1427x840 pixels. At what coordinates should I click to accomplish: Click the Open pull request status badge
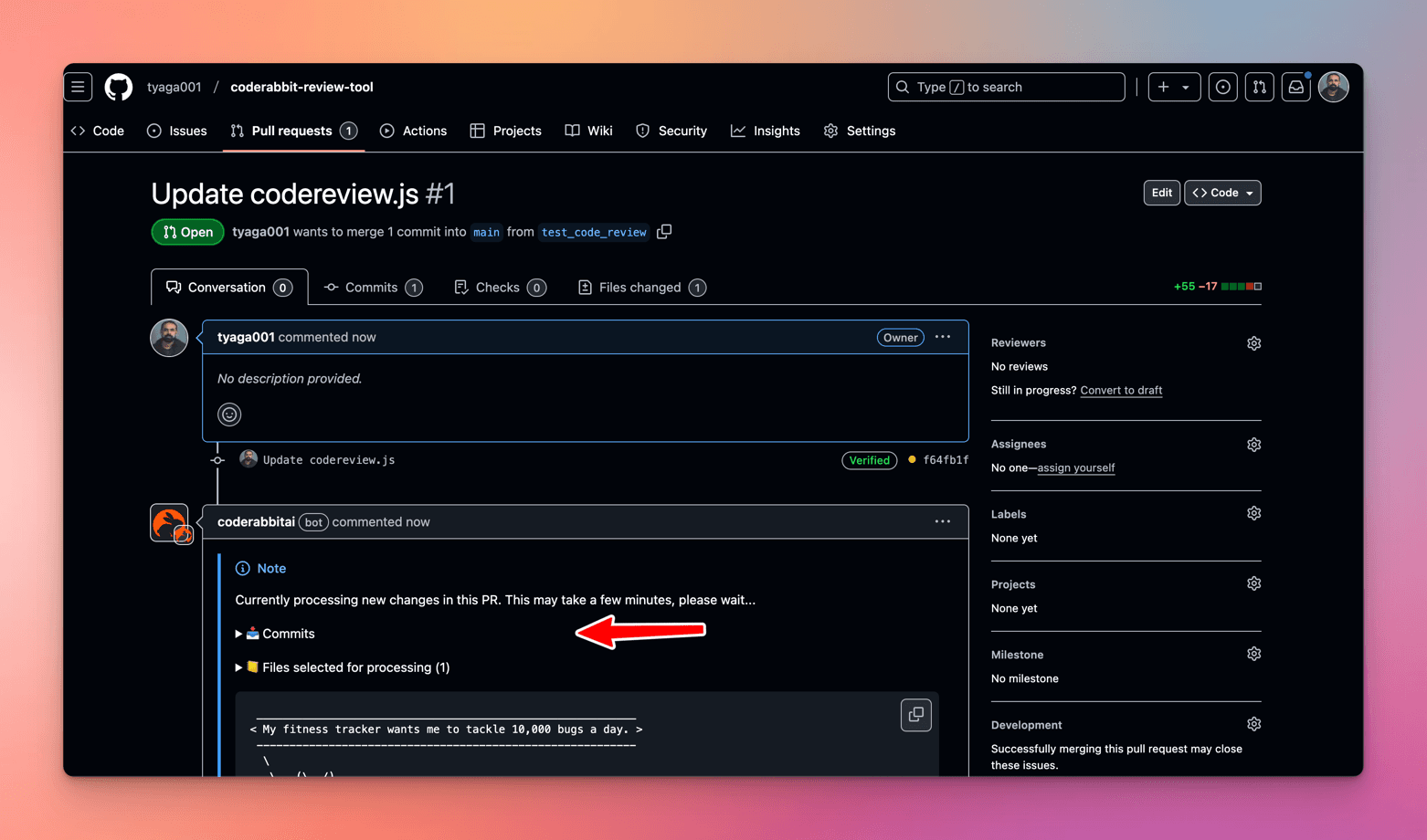[187, 232]
